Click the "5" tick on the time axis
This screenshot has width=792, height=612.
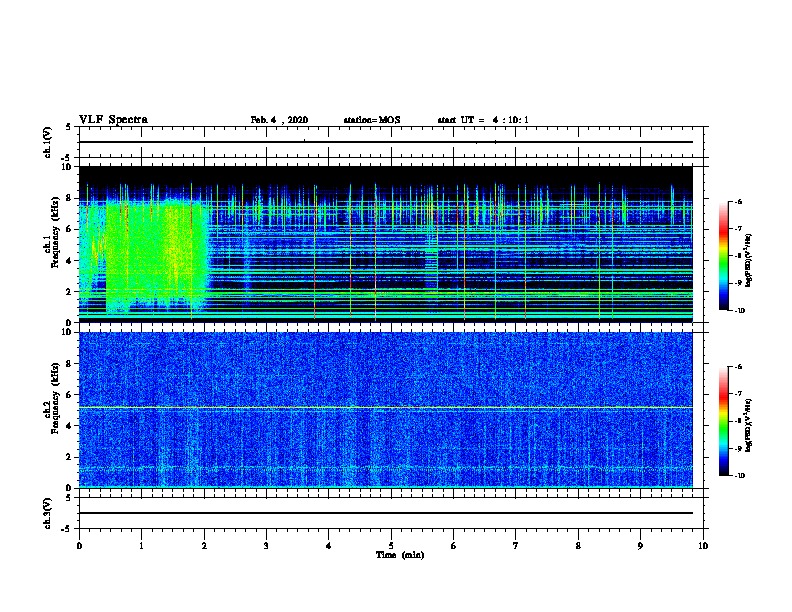391,545
